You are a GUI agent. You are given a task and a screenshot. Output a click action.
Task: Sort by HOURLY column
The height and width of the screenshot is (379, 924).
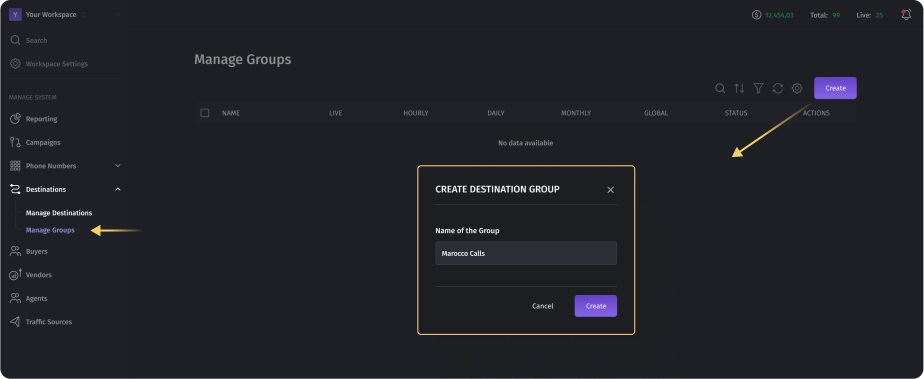416,113
